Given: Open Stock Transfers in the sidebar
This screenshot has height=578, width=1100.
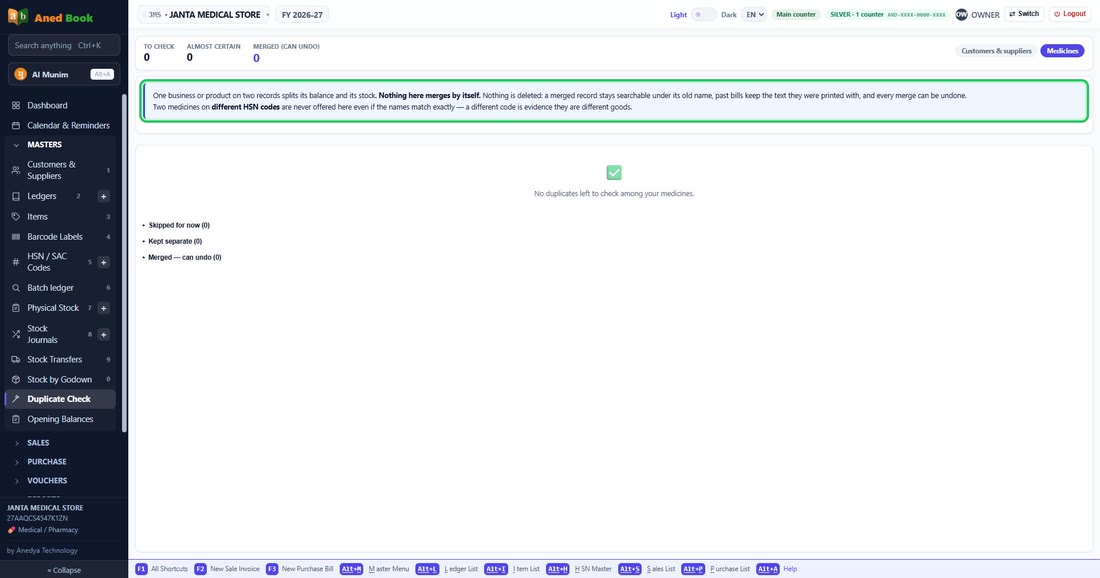Looking at the screenshot, I should (x=60, y=359).
